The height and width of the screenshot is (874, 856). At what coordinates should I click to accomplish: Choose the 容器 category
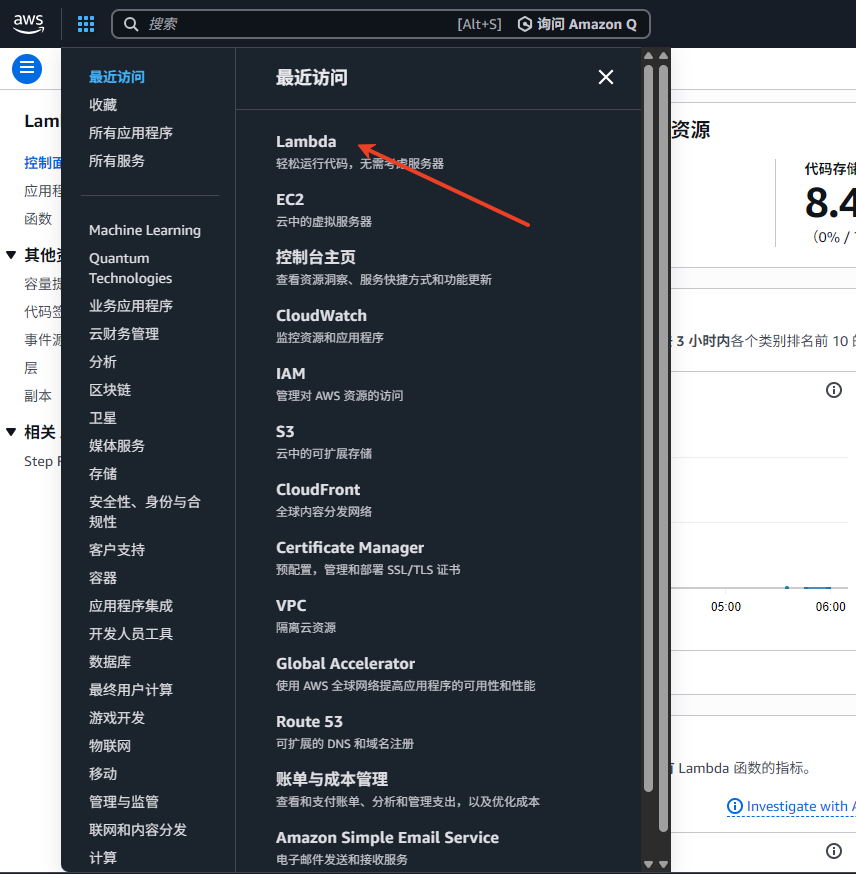click(103, 577)
